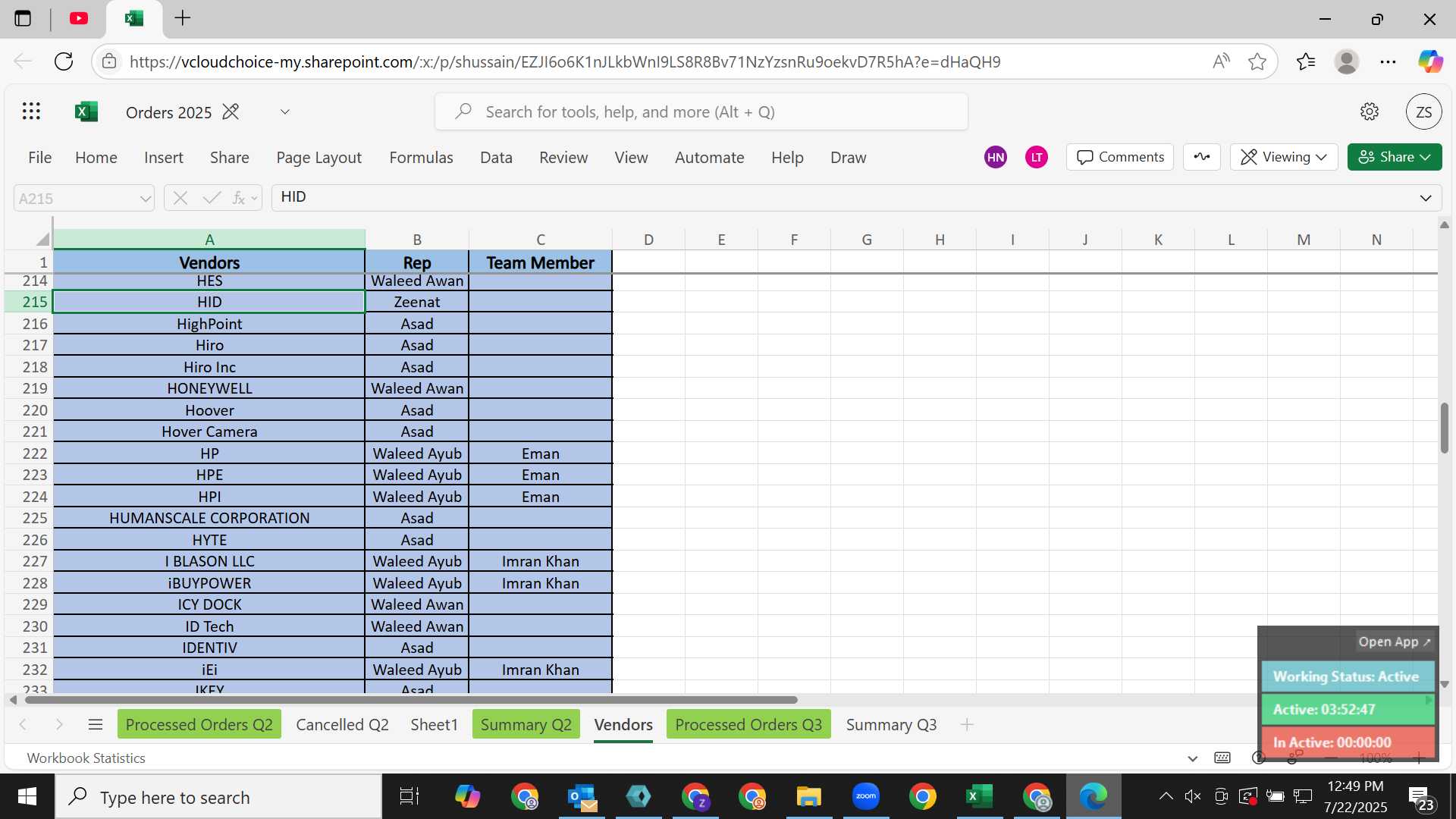Open the Processed Orders Q3 sheet tab
Screen dimensions: 1456x819
click(748, 724)
